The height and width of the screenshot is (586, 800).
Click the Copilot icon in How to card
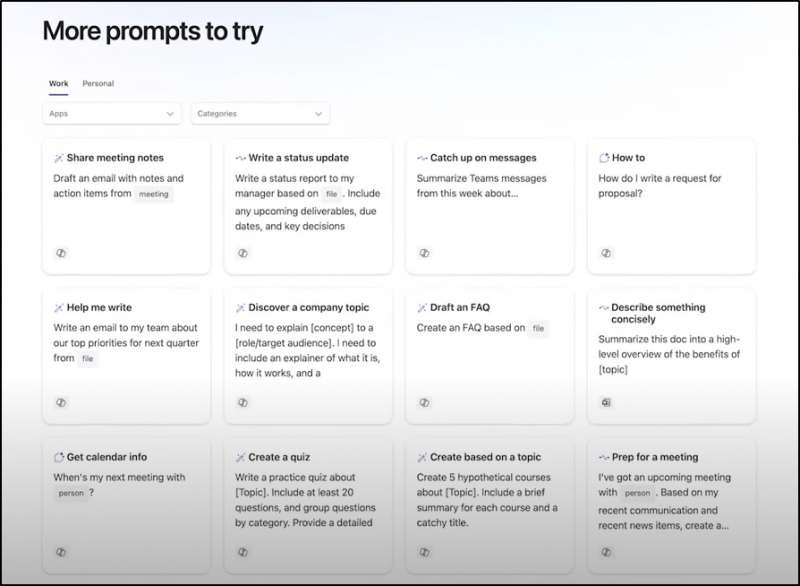click(606, 253)
